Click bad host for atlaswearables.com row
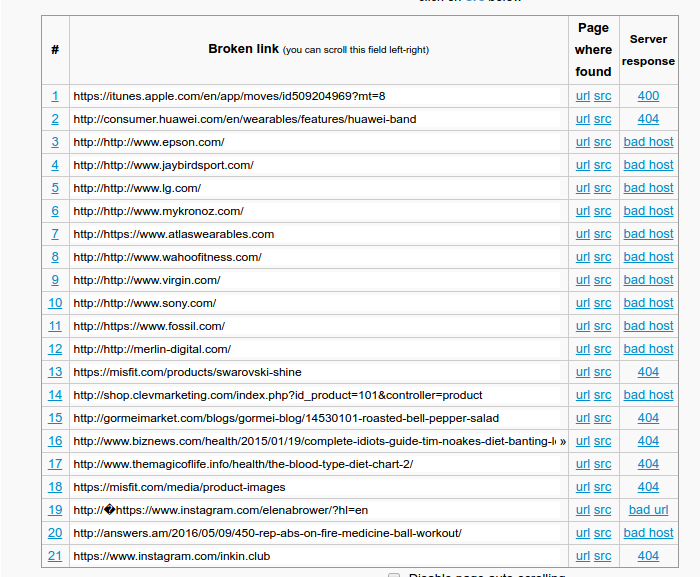Image resolution: width=700 pixels, height=577 pixels. (x=648, y=234)
